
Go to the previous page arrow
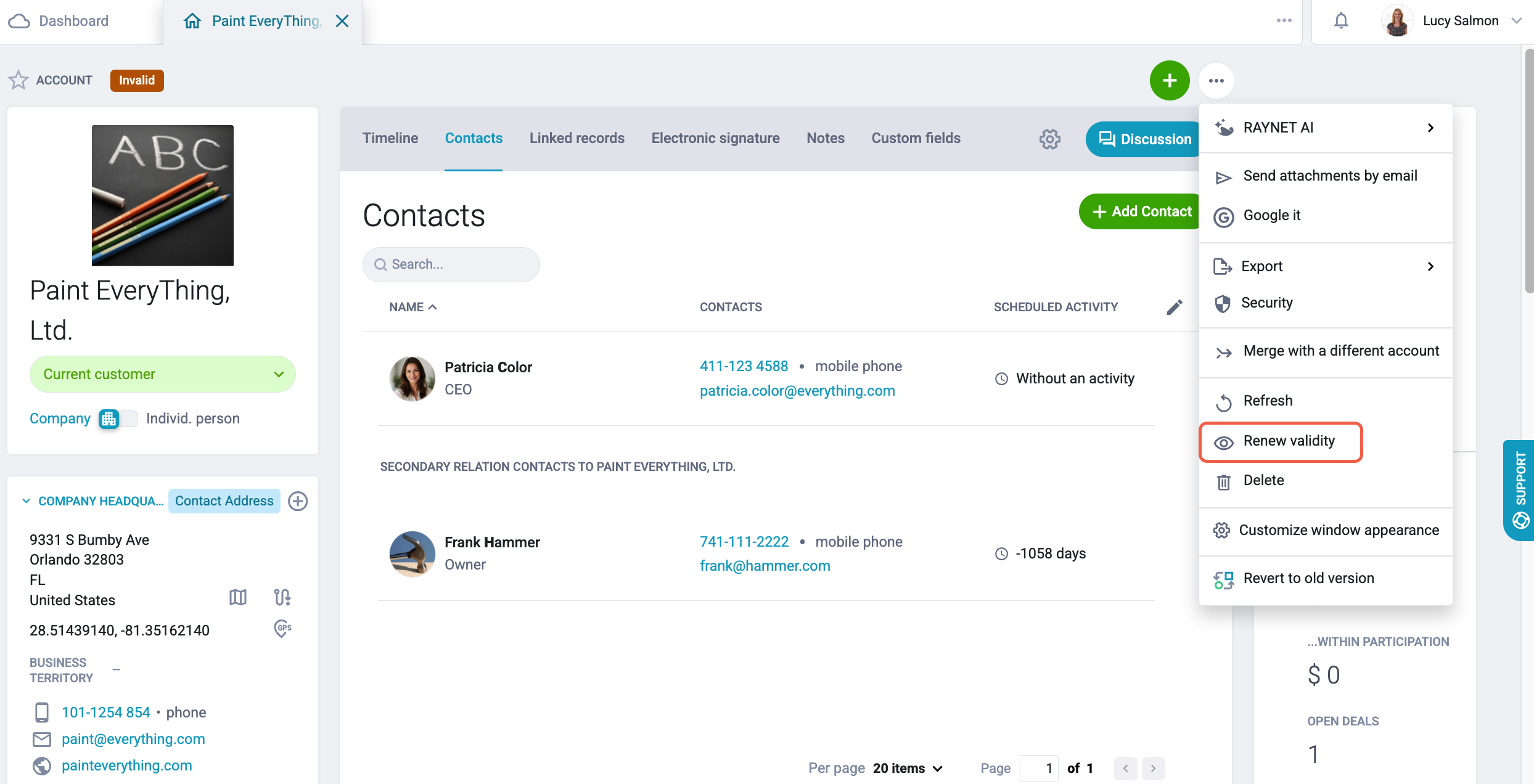point(1125,768)
